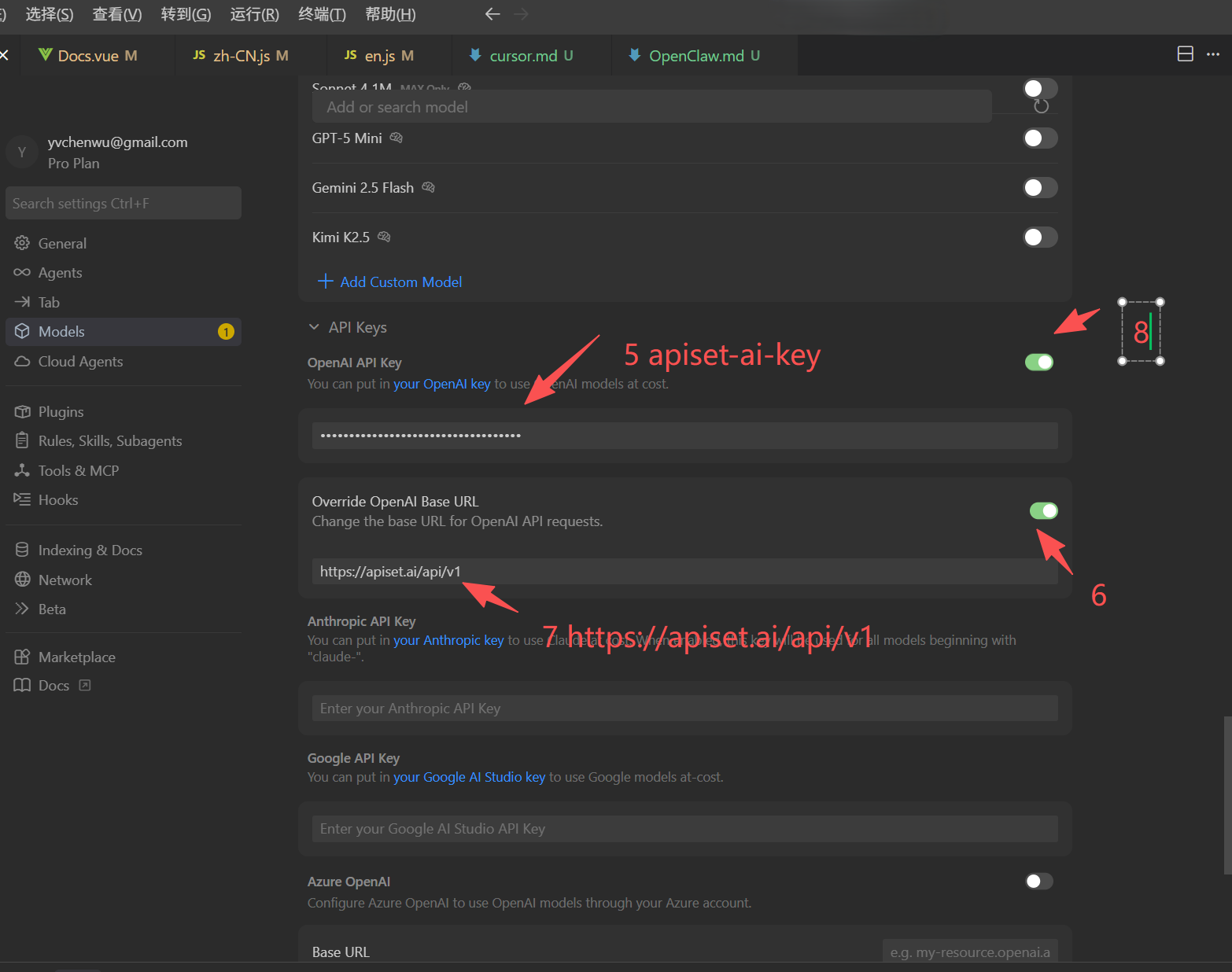Image resolution: width=1232 pixels, height=972 pixels.
Task: Open the your Anthropic key link
Action: (x=448, y=639)
